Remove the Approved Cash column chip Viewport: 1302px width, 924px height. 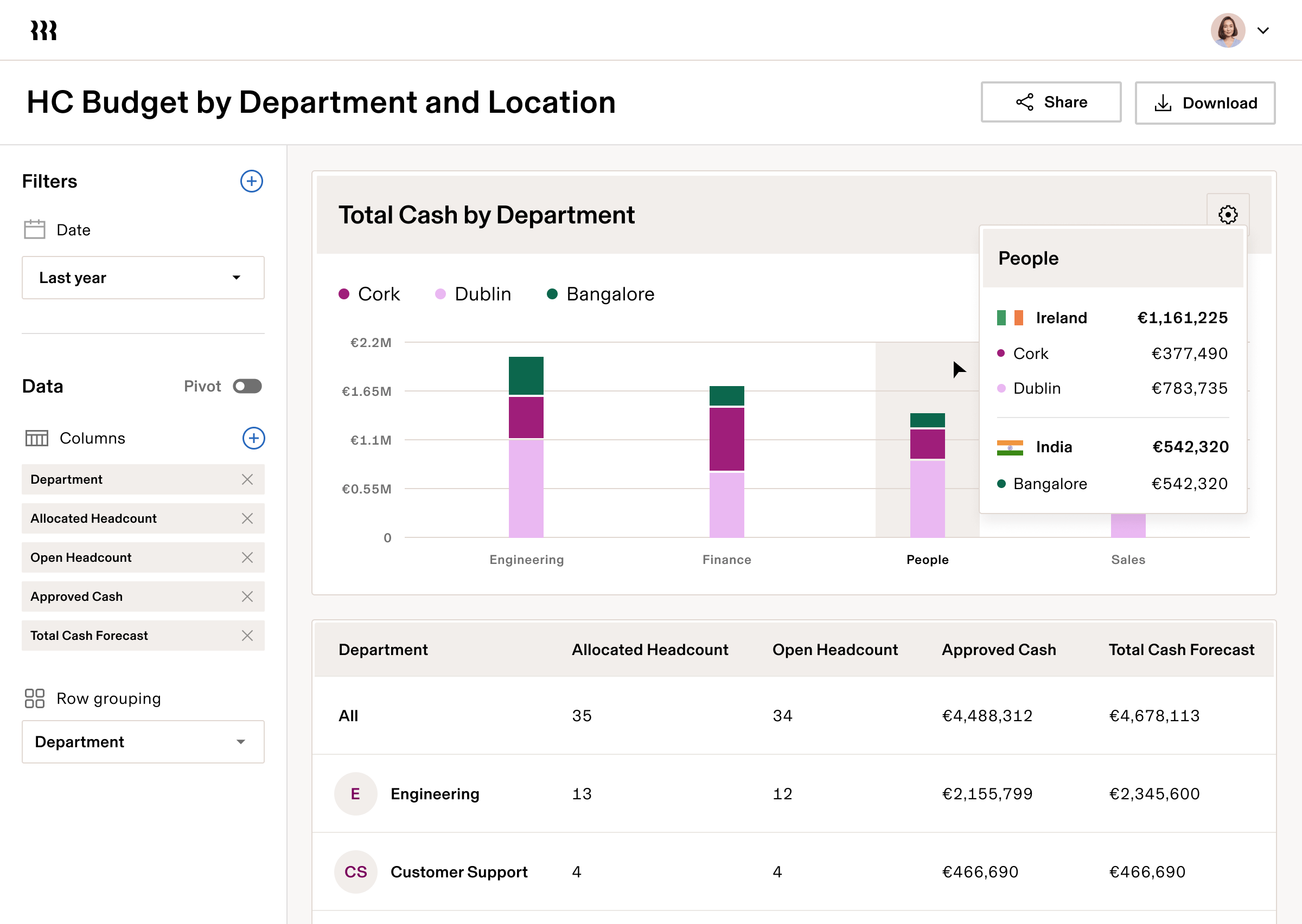click(x=247, y=596)
